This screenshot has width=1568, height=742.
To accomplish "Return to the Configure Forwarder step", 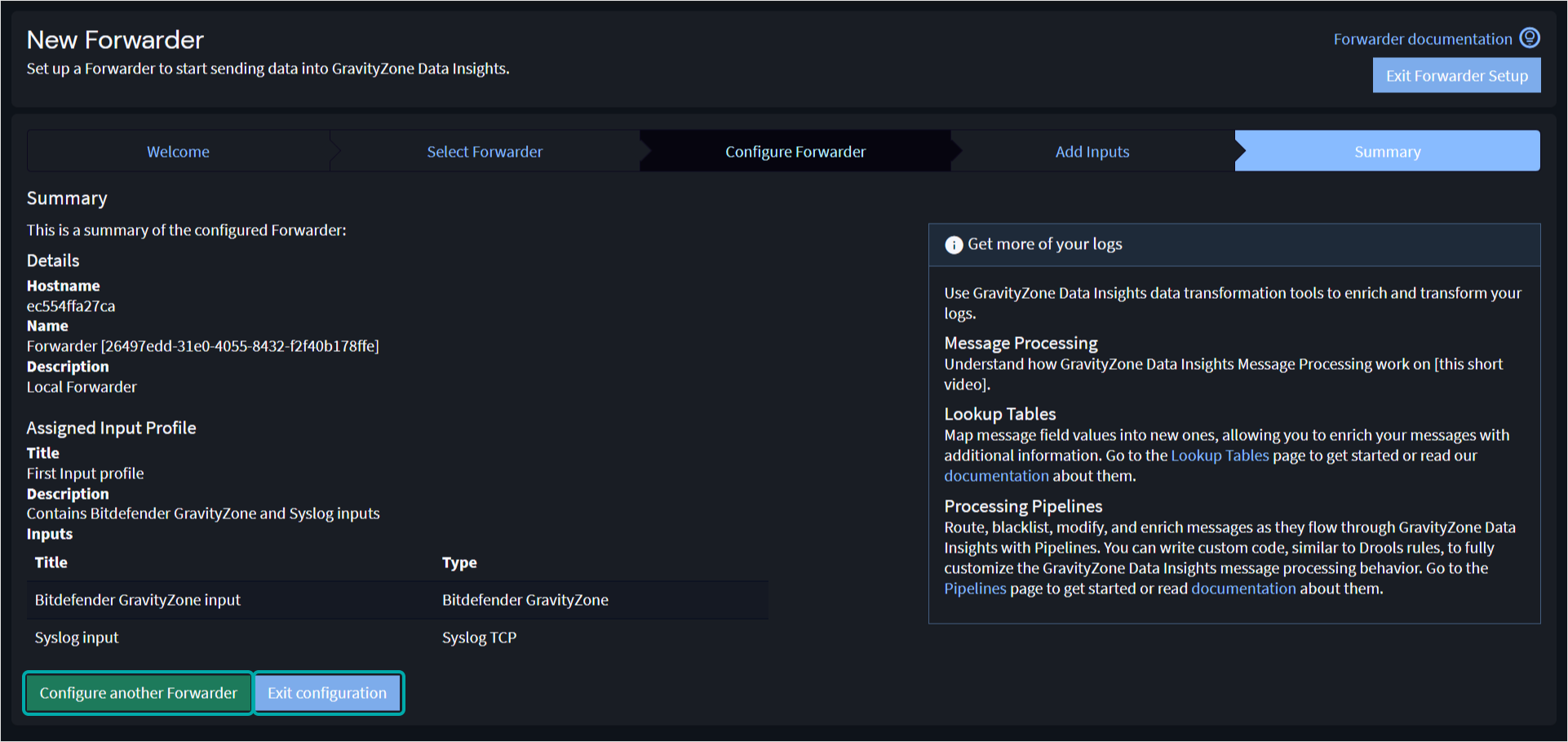I will tap(795, 151).
